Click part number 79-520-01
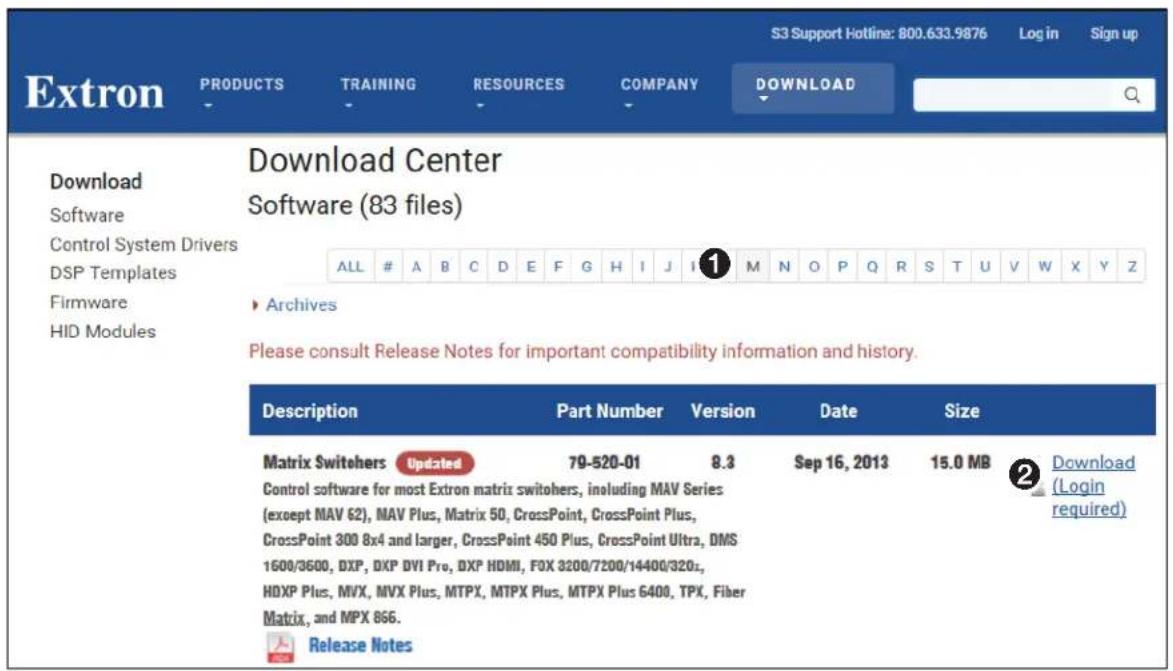This screenshot has width=1173, height=671. [604, 462]
